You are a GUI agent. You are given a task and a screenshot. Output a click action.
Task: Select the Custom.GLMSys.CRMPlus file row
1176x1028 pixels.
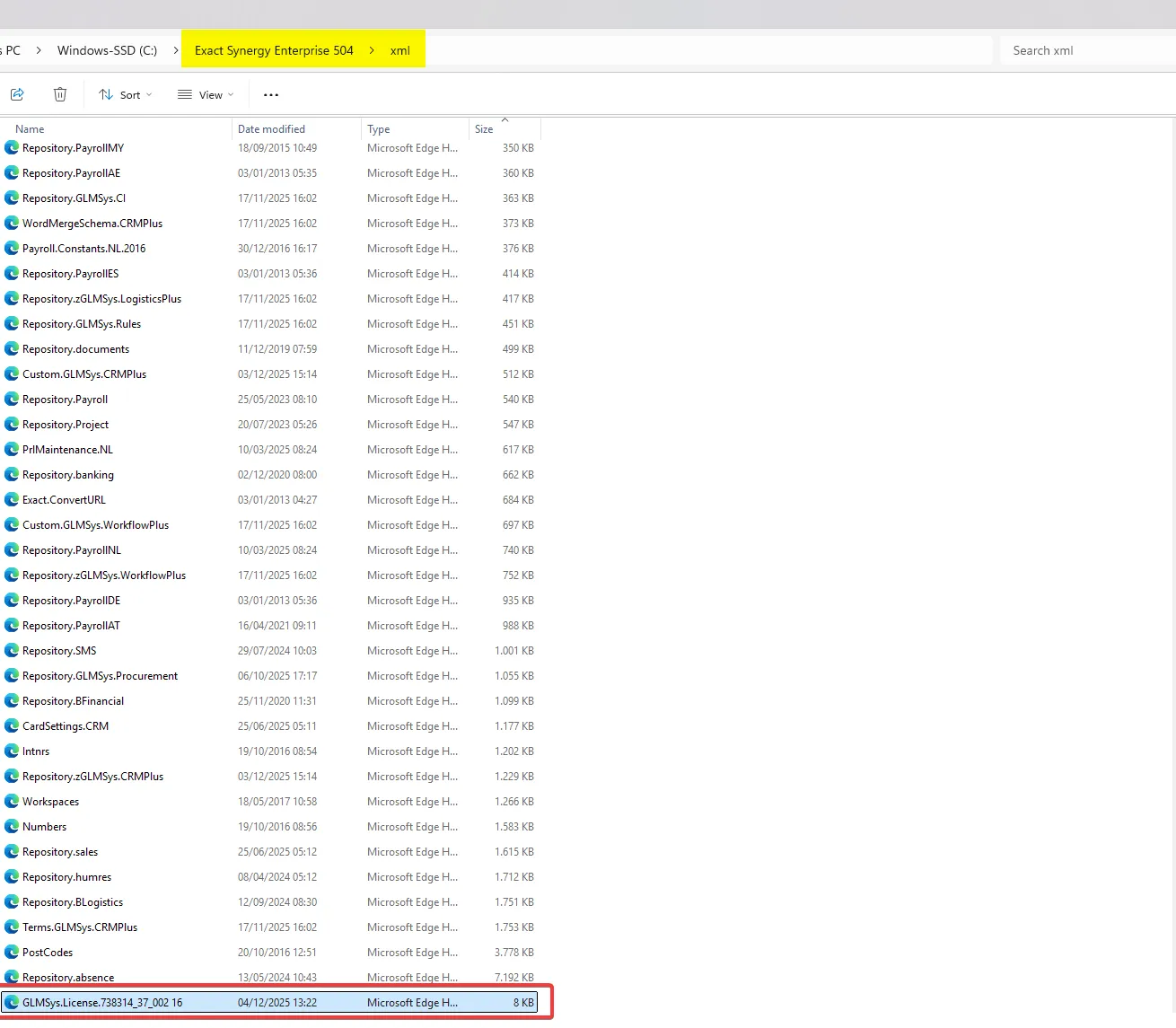pos(84,374)
